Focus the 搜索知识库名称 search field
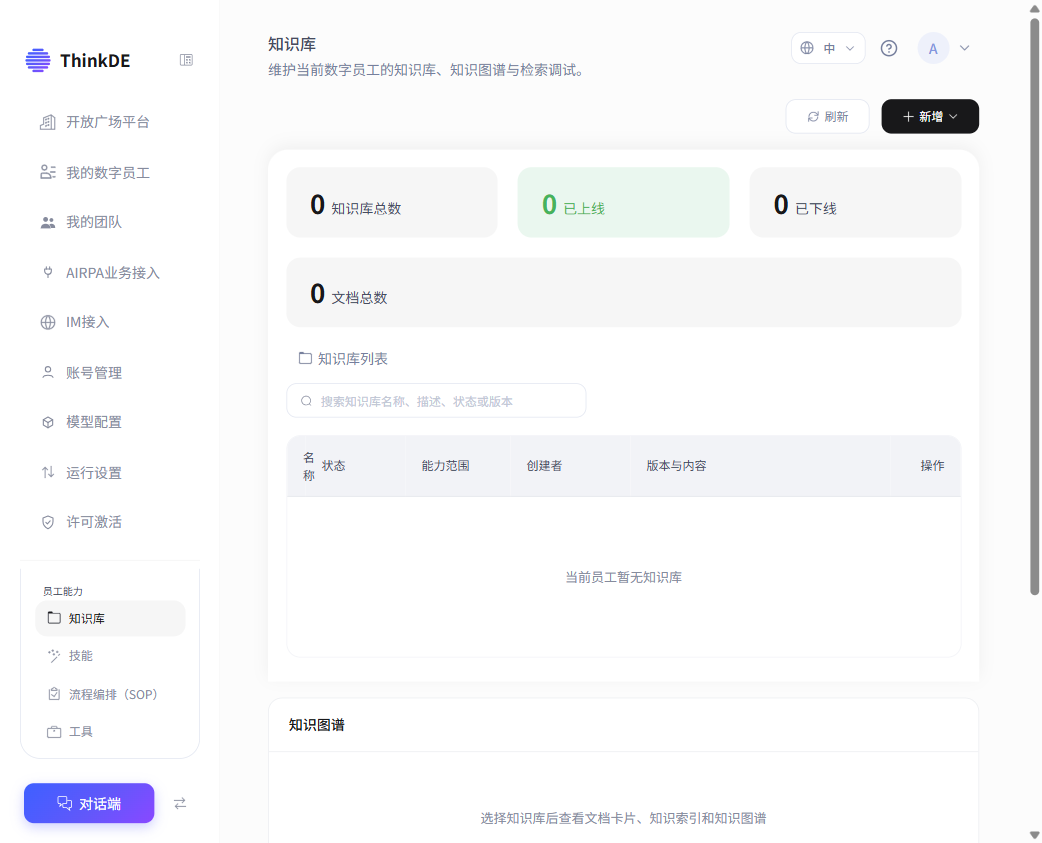Viewport: 1042px width, 843px height. click(436, 401)
